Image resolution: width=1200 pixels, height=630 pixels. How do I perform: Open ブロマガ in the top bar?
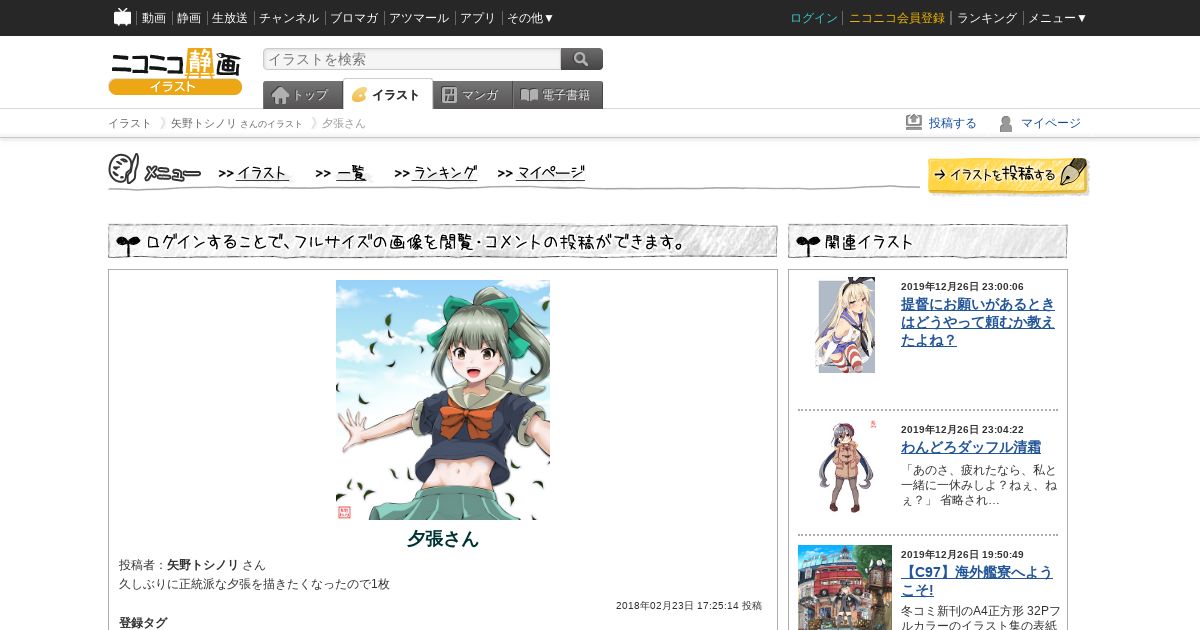point(354,18)
